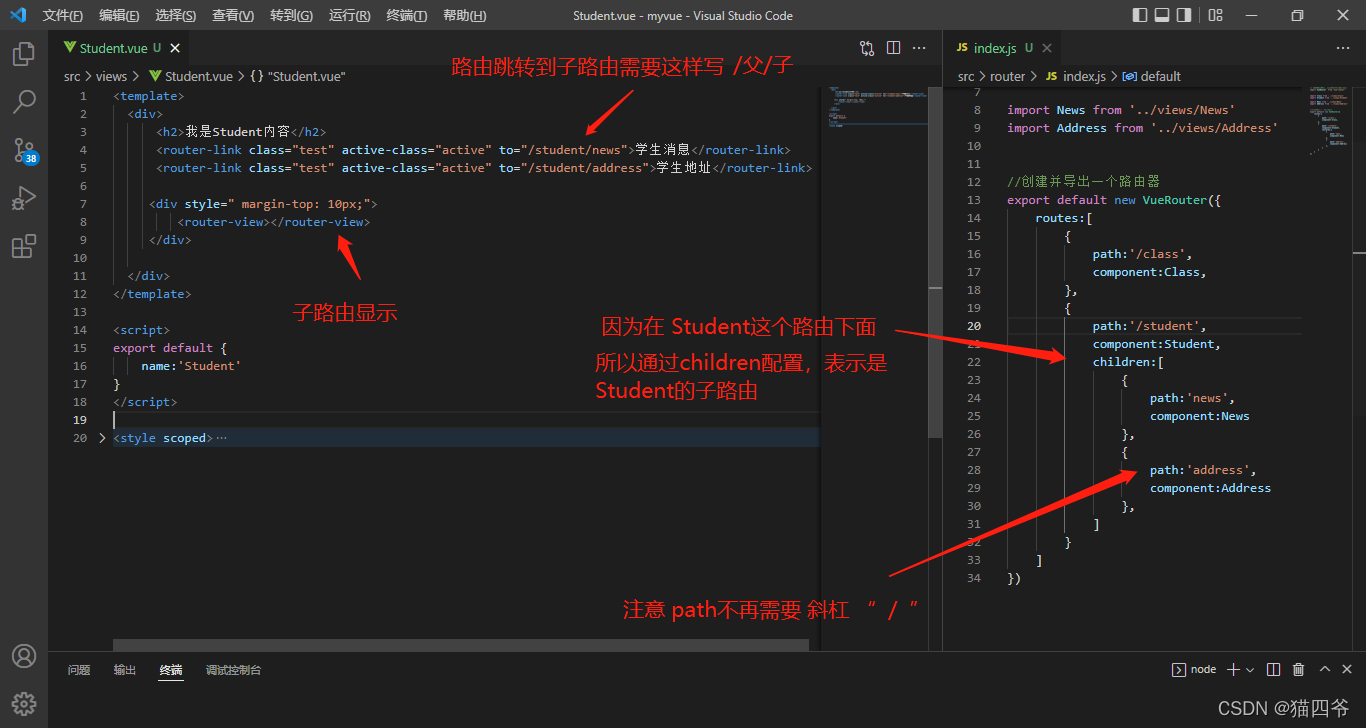Select the node terminal entry
Screen dimensions: 1366x728
(1194, 670)
